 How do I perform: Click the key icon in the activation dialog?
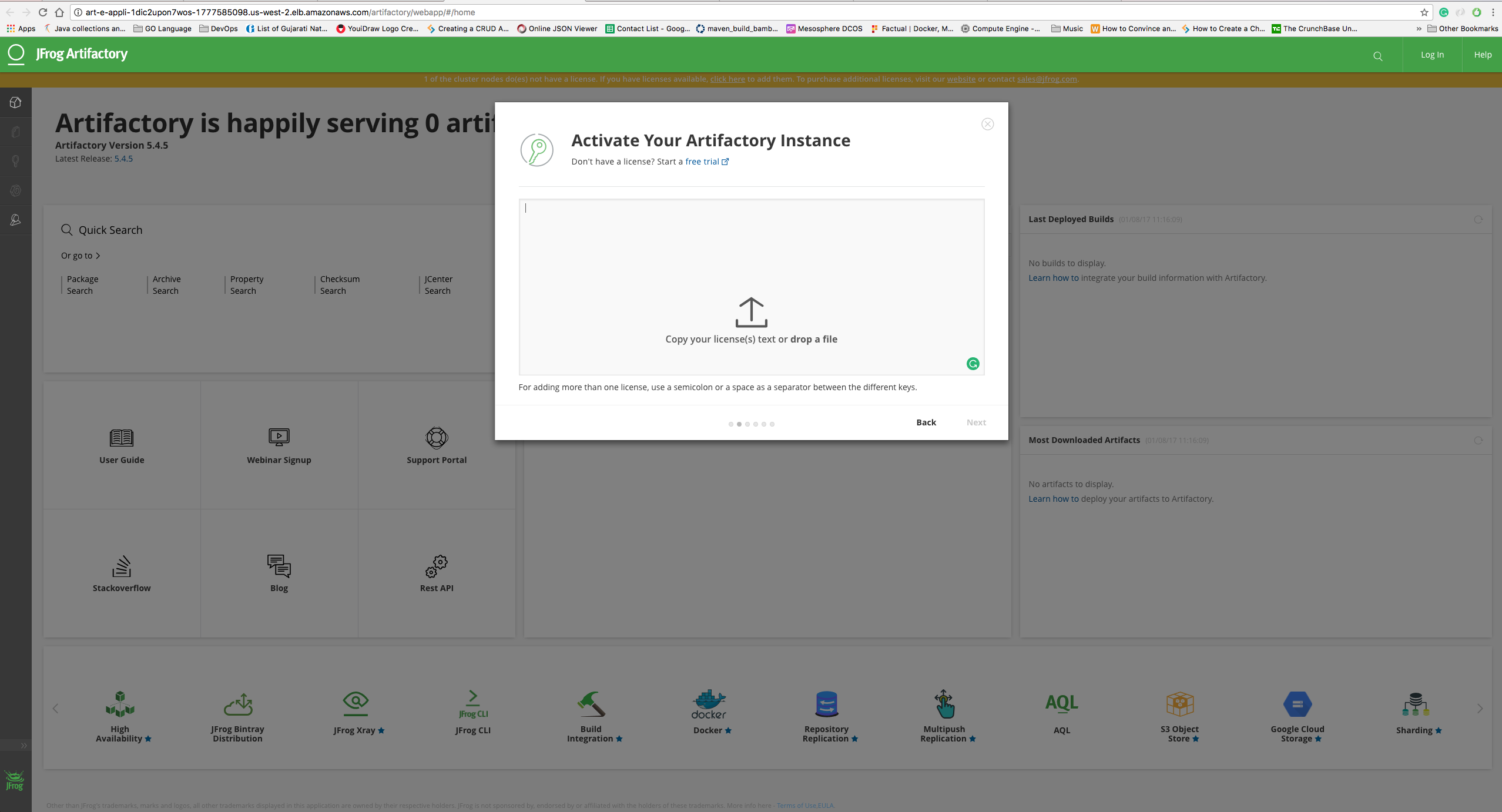coord(535,150)
